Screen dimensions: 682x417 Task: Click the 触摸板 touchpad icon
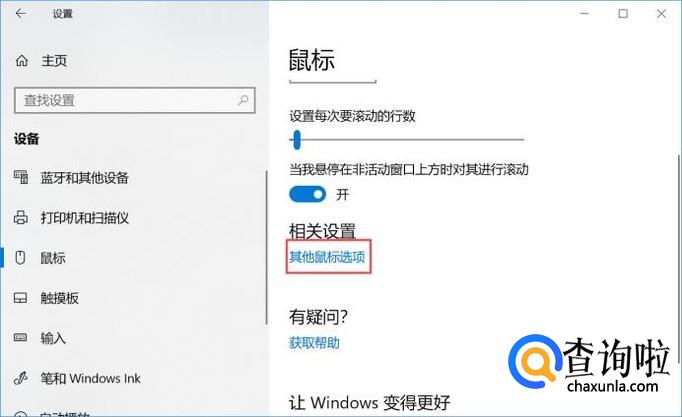coord(20,298)
